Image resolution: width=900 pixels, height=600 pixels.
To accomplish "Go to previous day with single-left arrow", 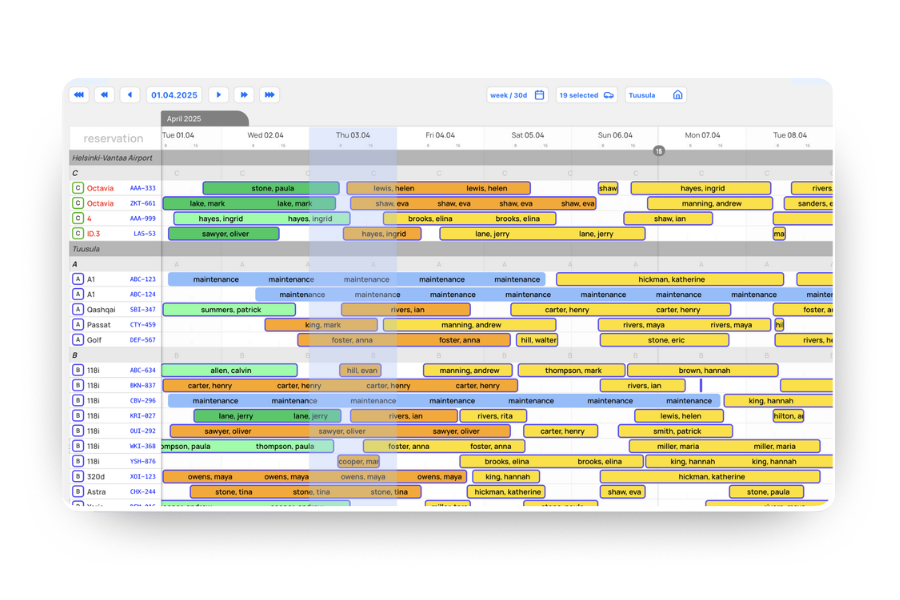I will coord(130,95).
